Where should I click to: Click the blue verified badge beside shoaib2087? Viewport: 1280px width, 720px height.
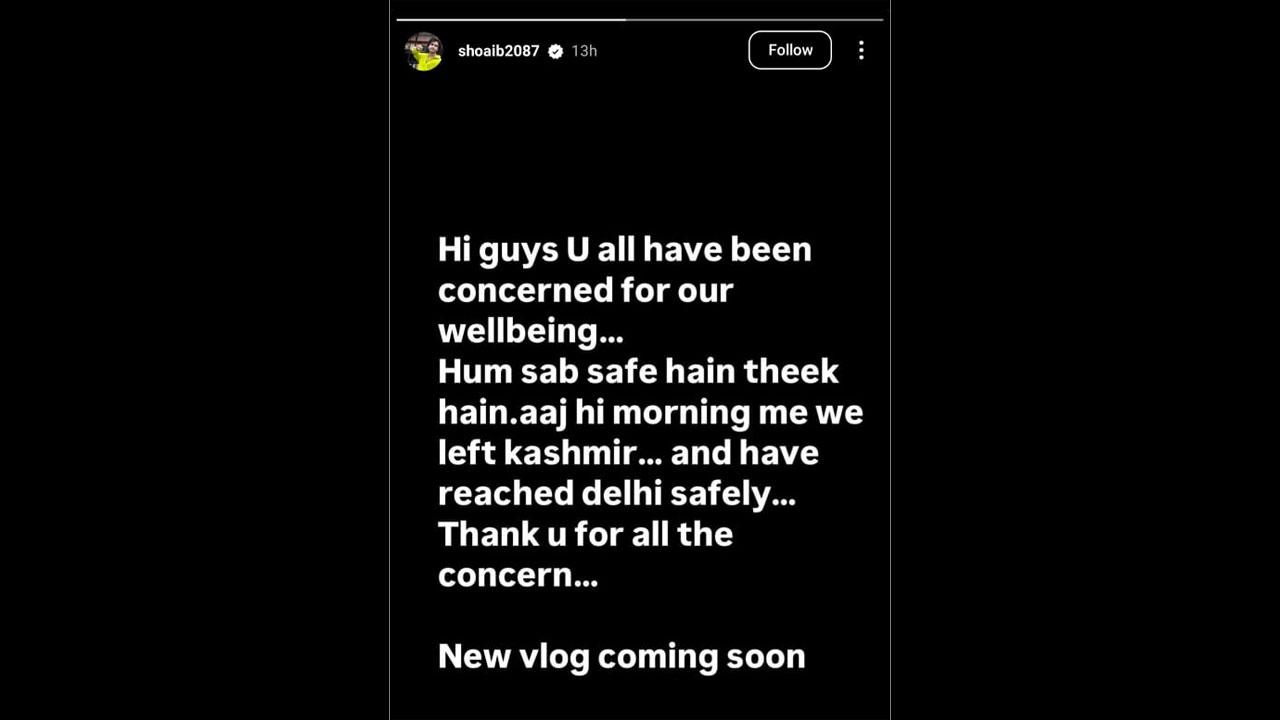tap(556, 51)
